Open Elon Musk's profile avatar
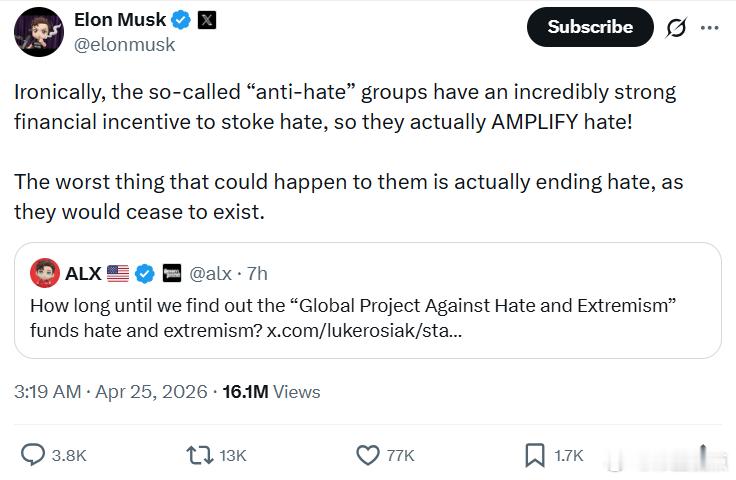 tap(39, 31)
